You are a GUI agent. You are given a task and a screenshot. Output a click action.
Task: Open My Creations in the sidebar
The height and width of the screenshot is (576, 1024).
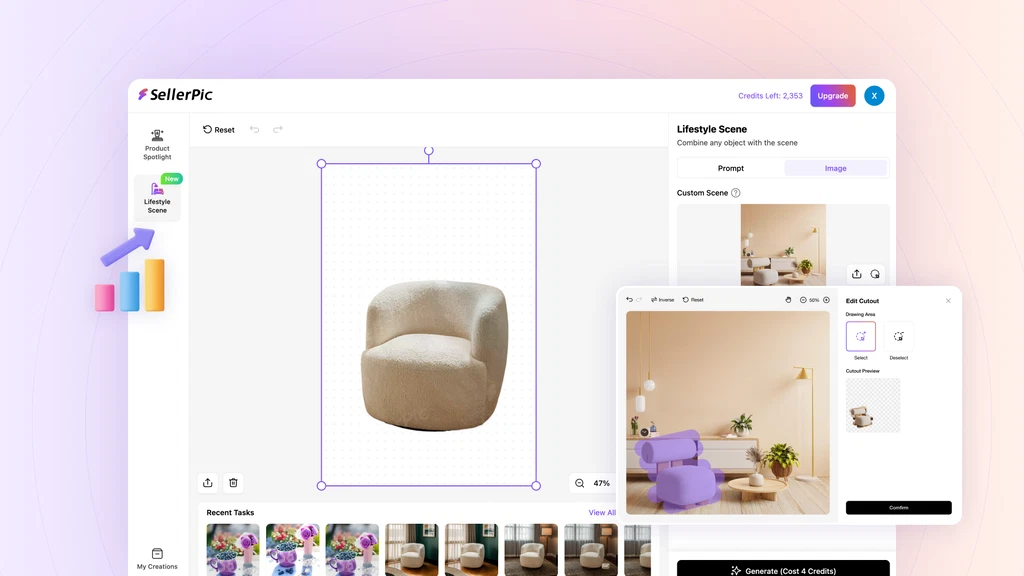[156, 558]
